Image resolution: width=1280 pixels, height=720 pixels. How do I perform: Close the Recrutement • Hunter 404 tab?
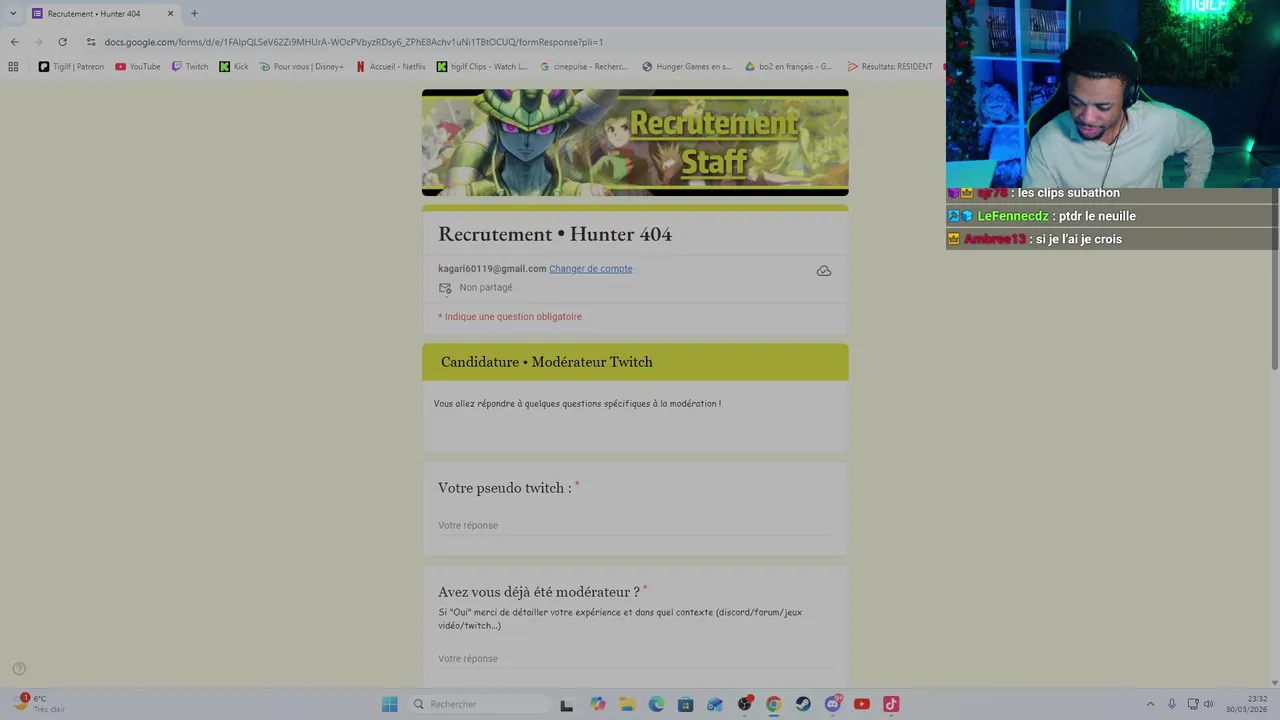pos(170,13)
